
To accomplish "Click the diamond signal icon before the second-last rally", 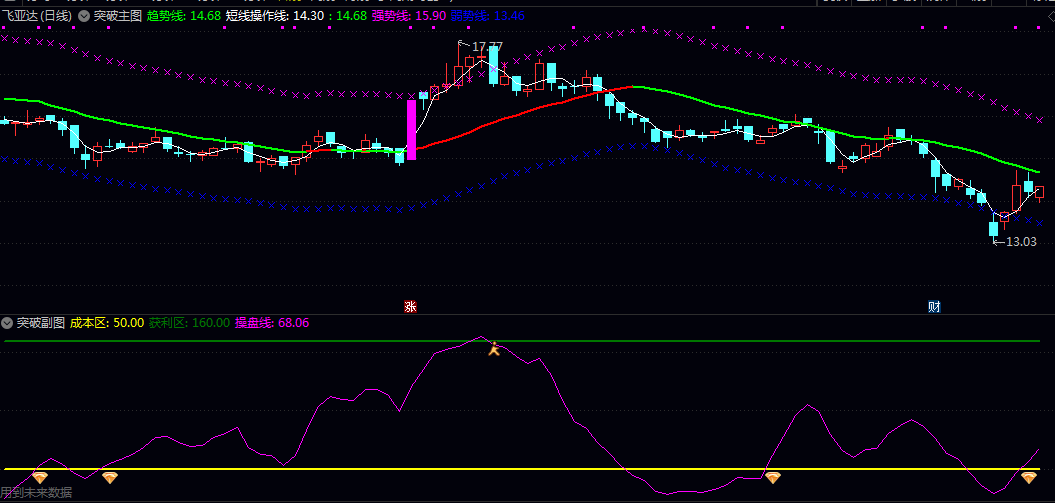I will tap(772, 477).
